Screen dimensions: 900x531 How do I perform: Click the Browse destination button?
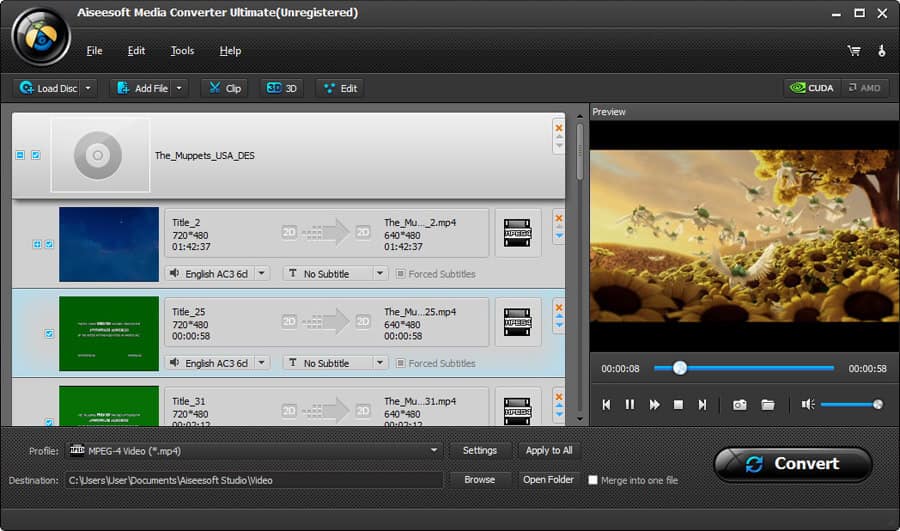pyautogui.click(x=480, y=479)
